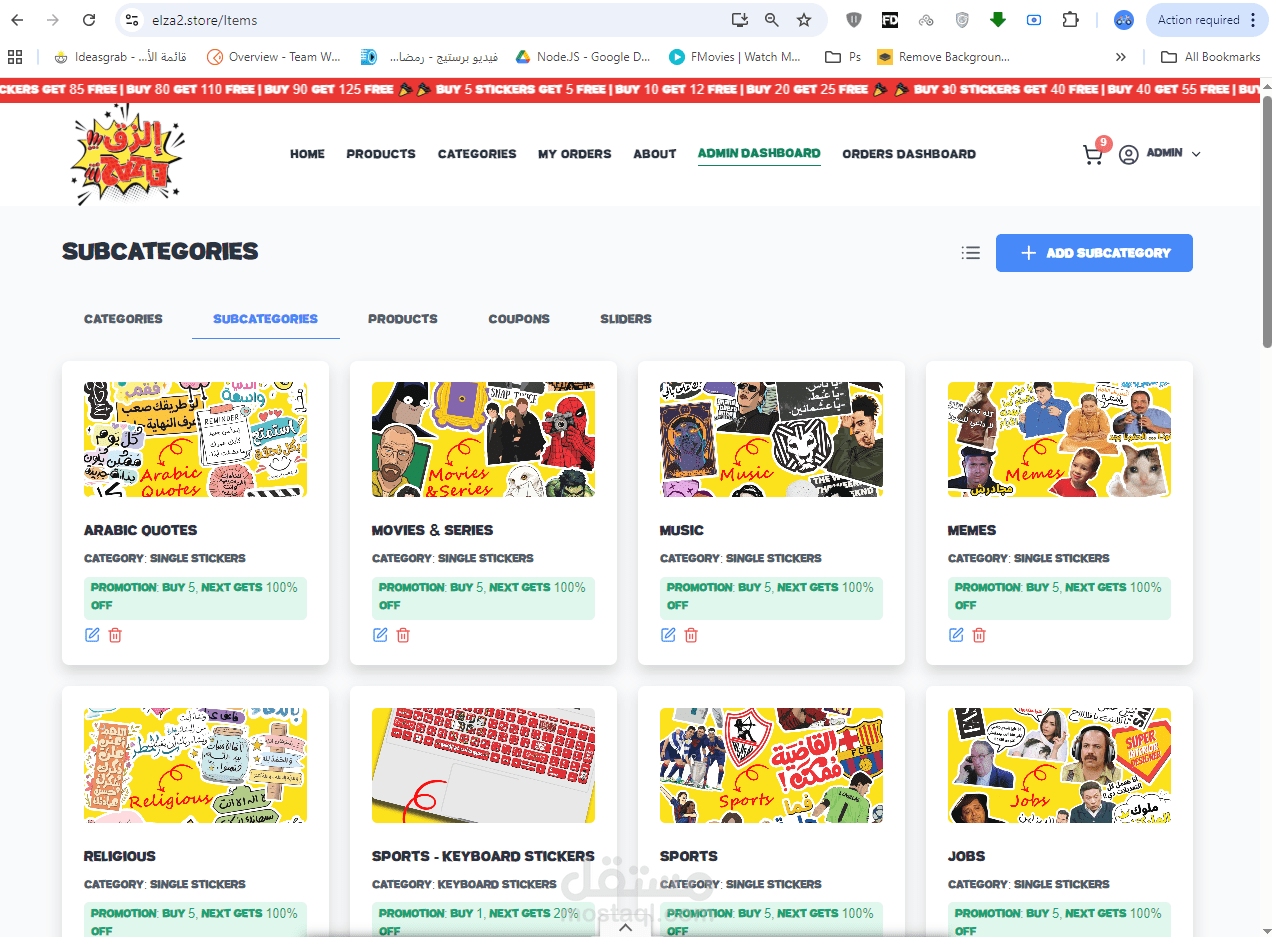This screenshot has height=946, width=1276.
Task: Open the Products admin tab
Action: (403, 319)
